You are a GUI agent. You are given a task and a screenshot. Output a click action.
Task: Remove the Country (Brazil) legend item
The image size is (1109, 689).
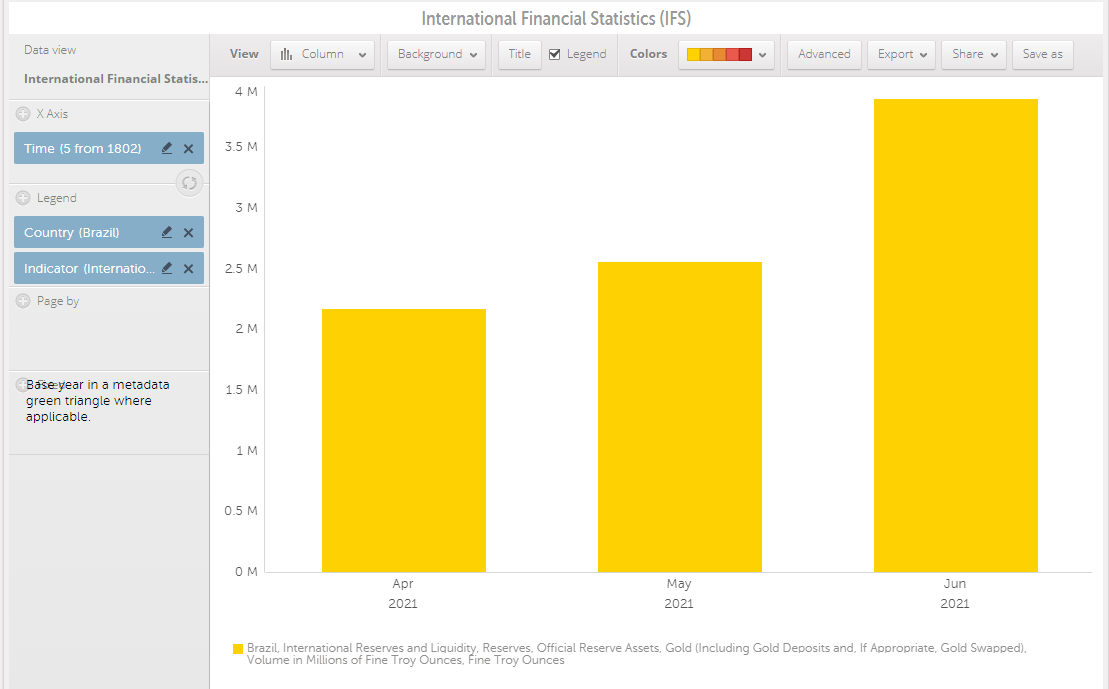coord(188,232)
